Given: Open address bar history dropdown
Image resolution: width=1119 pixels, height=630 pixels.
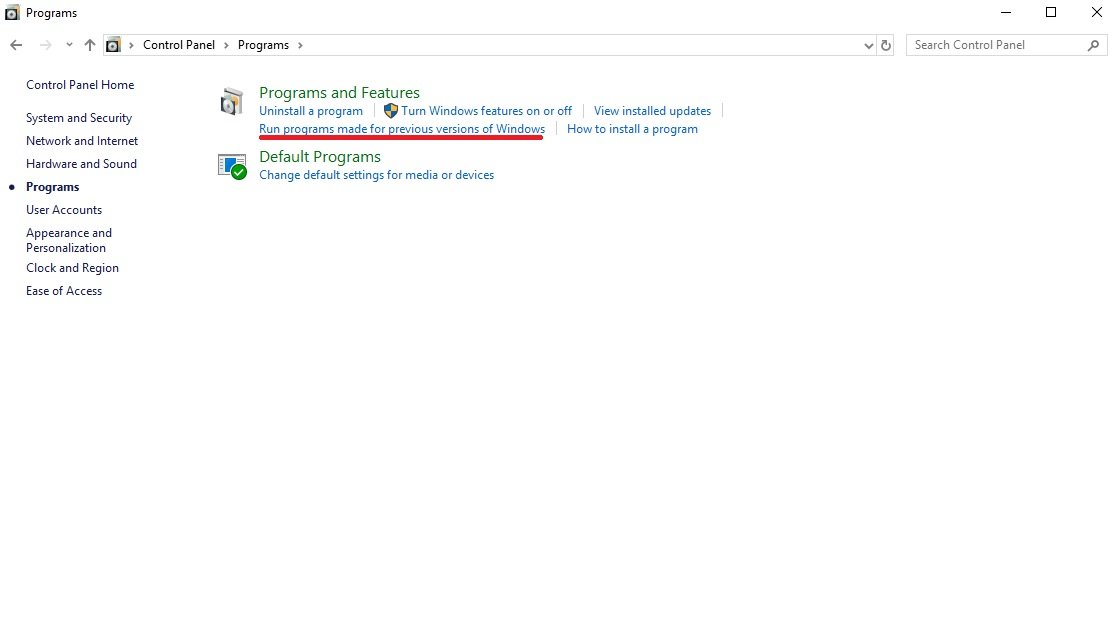Looking at the screenshot, I should click(x=869, y=45).
